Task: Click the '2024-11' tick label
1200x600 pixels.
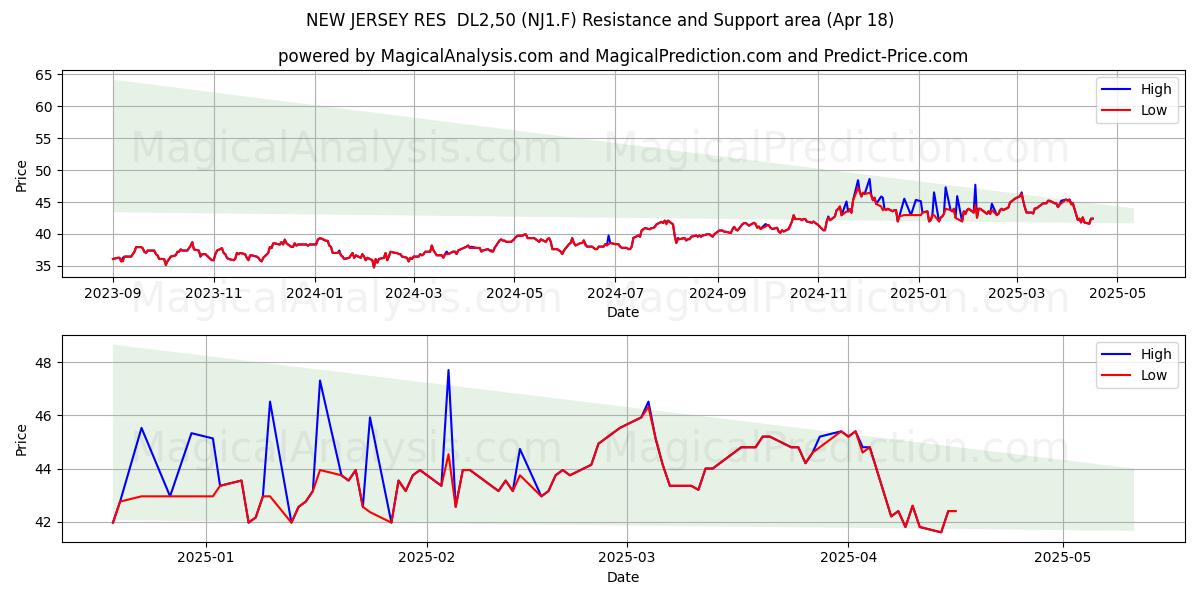Action: [x=819, y=293]
